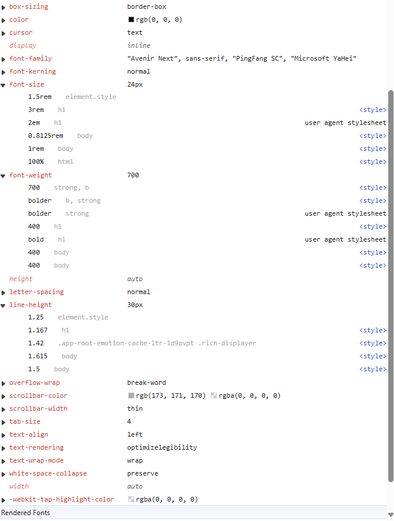Expand the scrollbar-width property
394x521 pixels.
point(3,409)
